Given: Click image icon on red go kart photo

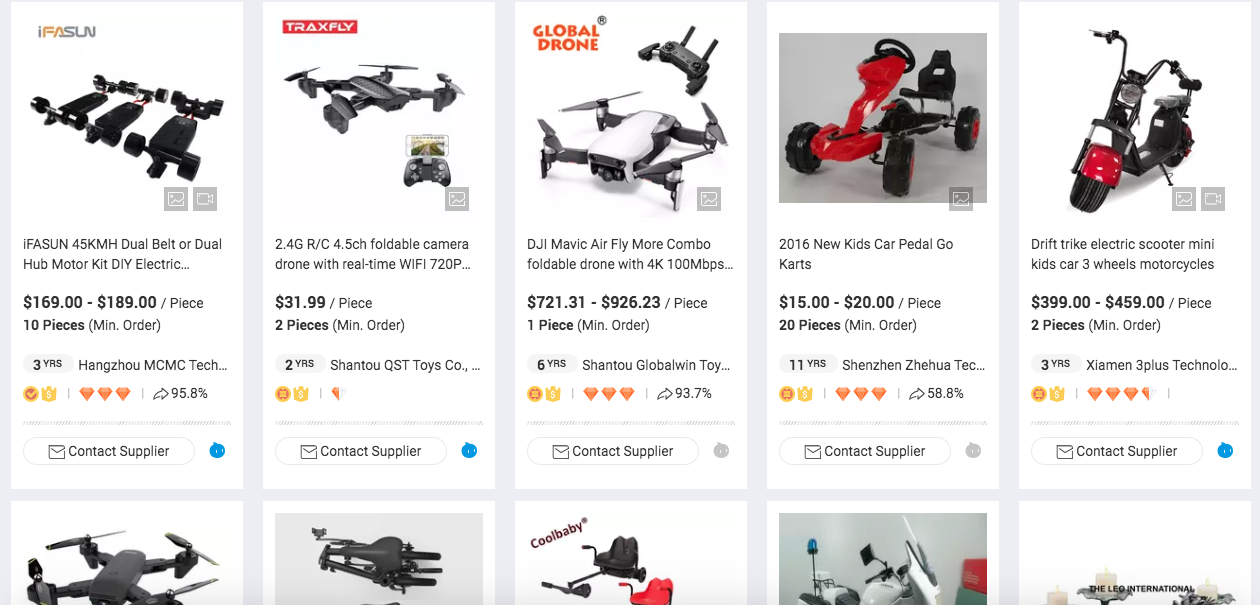Looking at the screenshot, I should coord(961,199).
